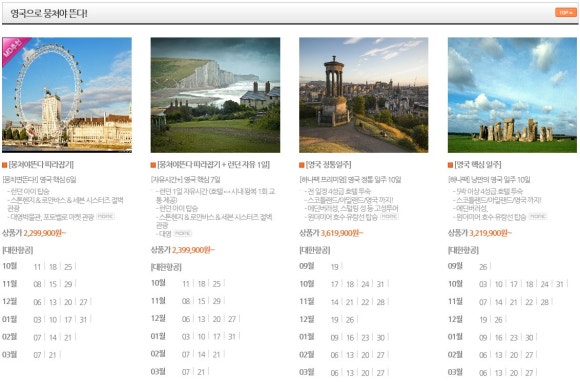Select 02월 06 in 영국 정통 일주 10일
Viewport: 580px width, 382px height.
[x=335, y=355]
